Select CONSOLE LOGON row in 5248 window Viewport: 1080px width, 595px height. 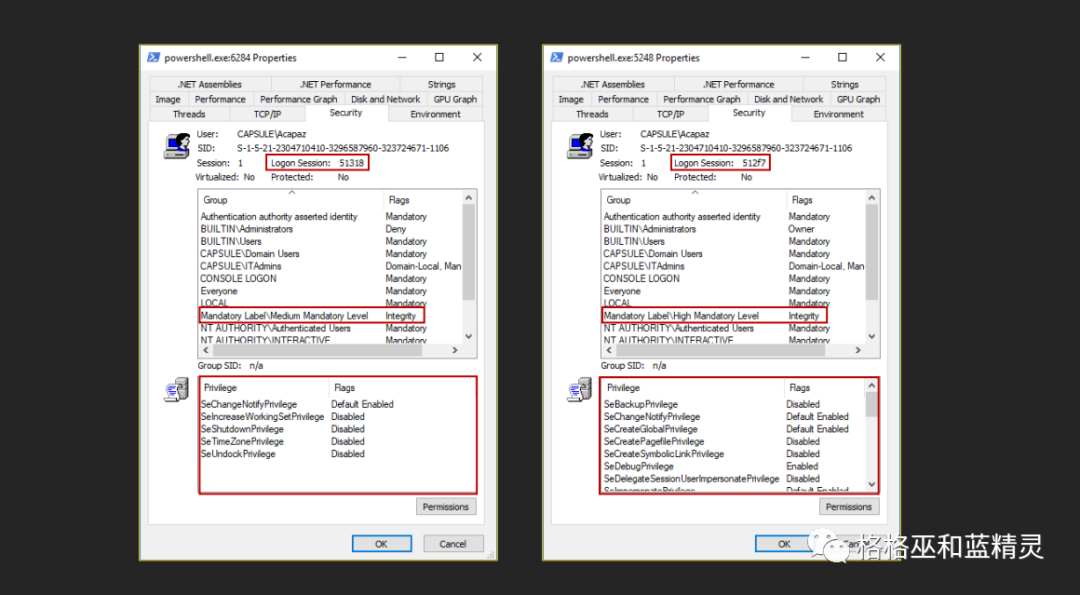pyautogui.click(x=734, y=279)
